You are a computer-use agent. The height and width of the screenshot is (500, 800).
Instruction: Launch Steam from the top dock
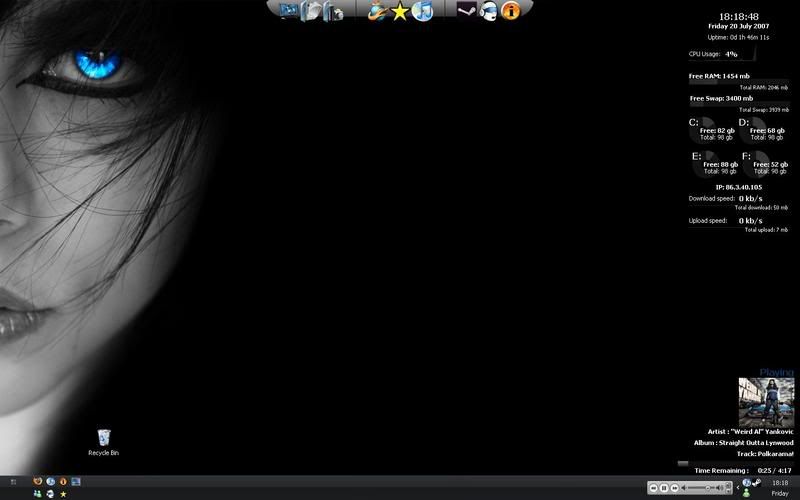(466, 11)
